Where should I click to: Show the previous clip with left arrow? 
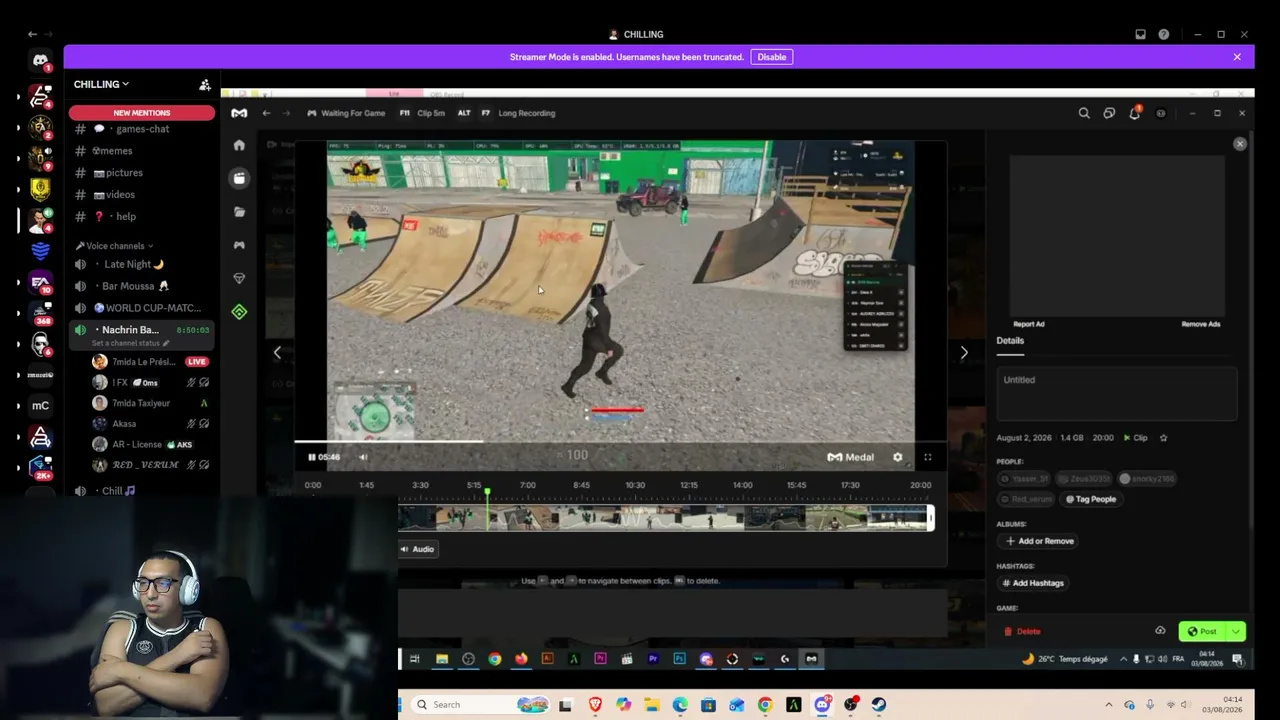point(277,352)
